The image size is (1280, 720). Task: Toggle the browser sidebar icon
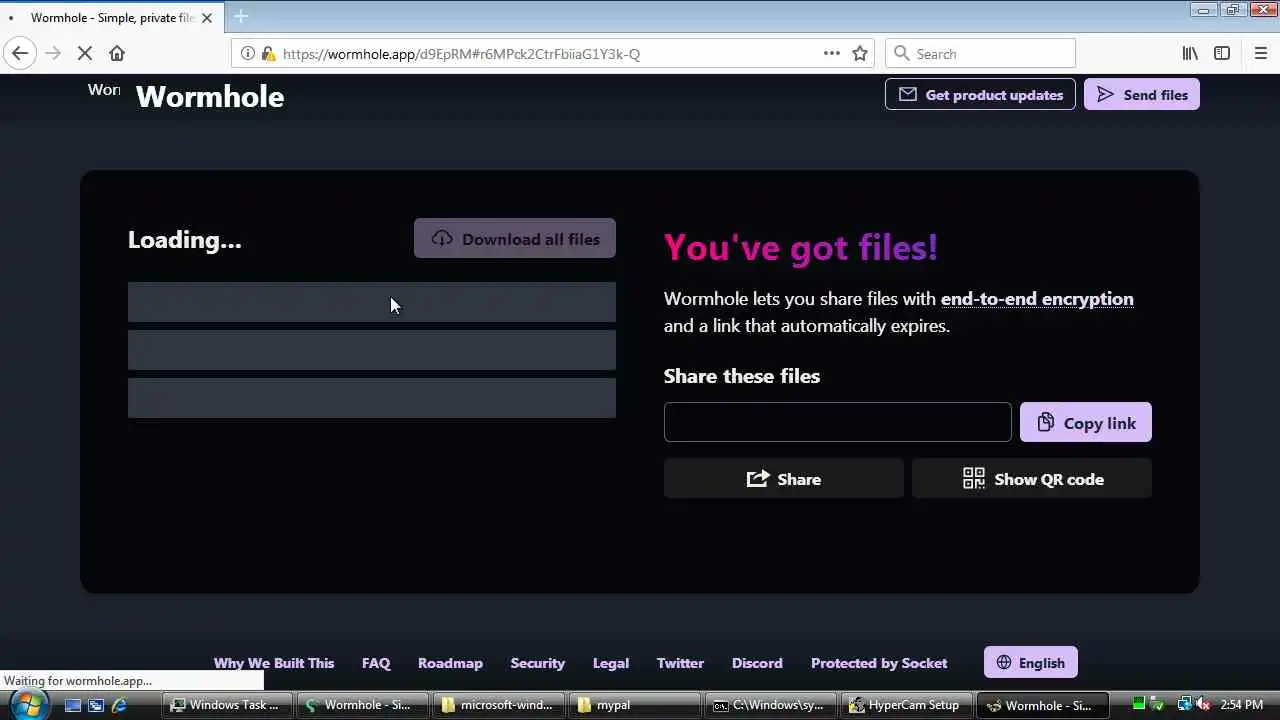(x=1222, y=54)
